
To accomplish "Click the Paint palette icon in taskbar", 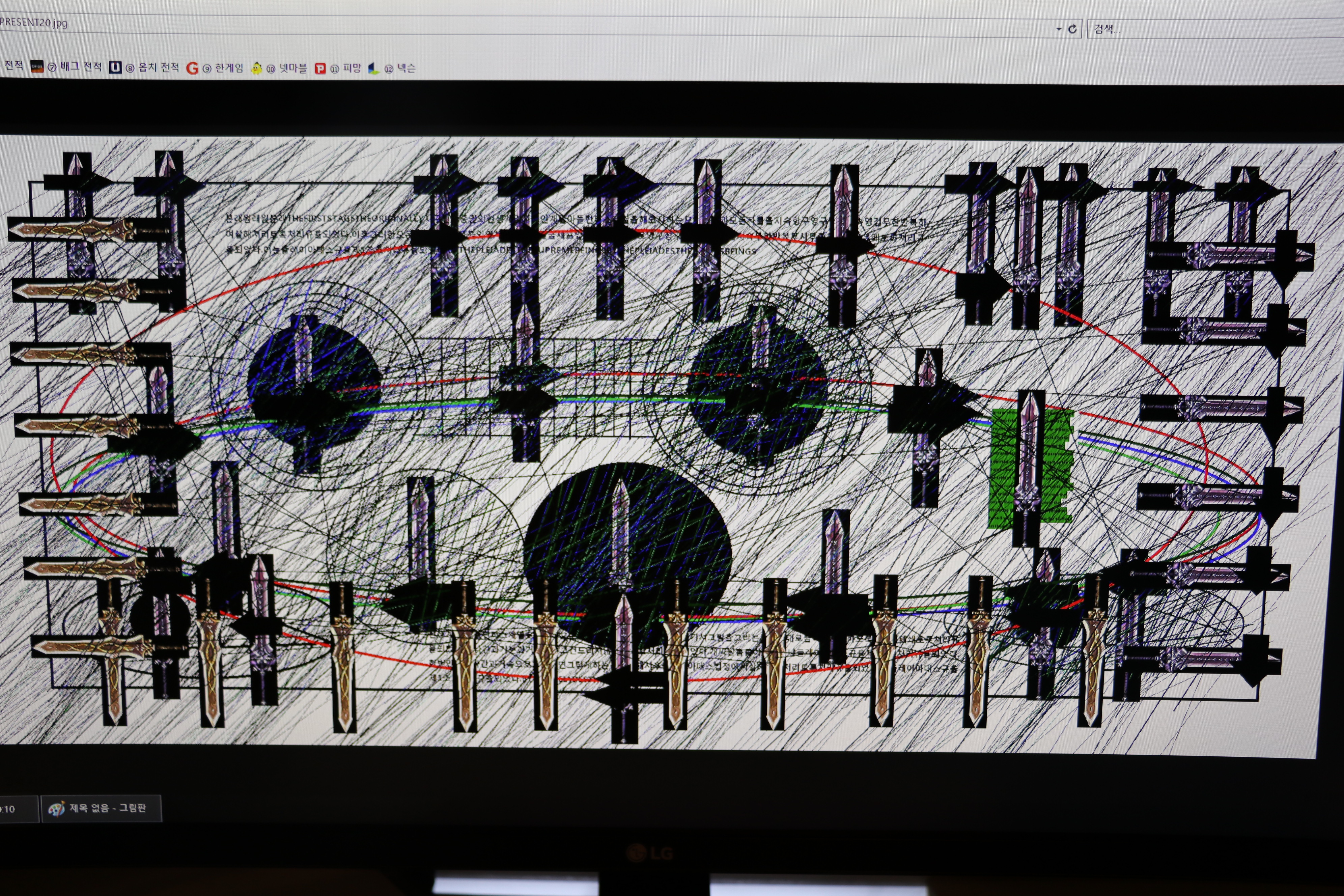I will point(56,809).
